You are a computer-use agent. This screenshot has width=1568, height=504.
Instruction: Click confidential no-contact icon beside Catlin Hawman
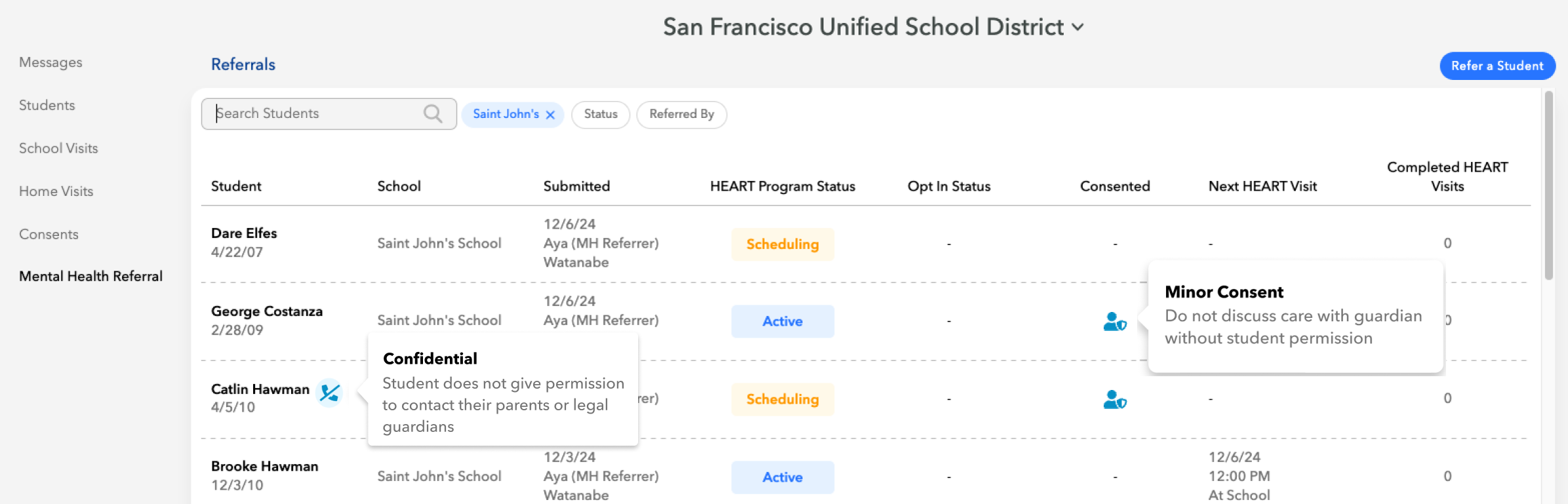(x=329, y=393)
